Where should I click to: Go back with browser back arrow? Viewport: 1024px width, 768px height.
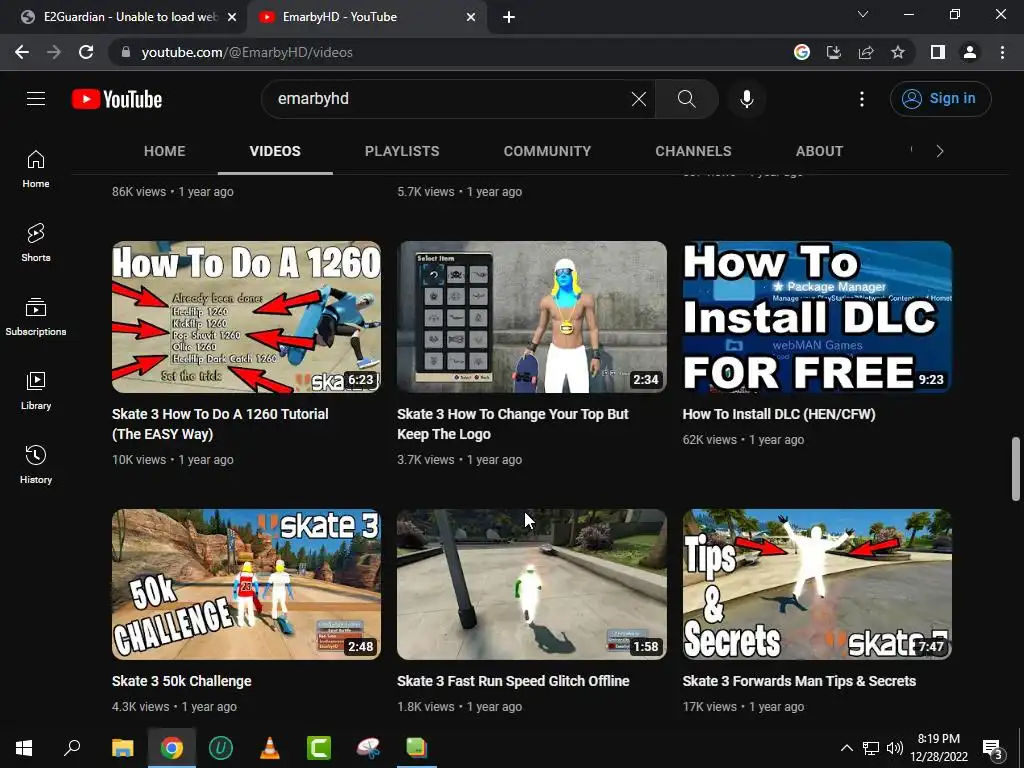(x=22, y=52)
